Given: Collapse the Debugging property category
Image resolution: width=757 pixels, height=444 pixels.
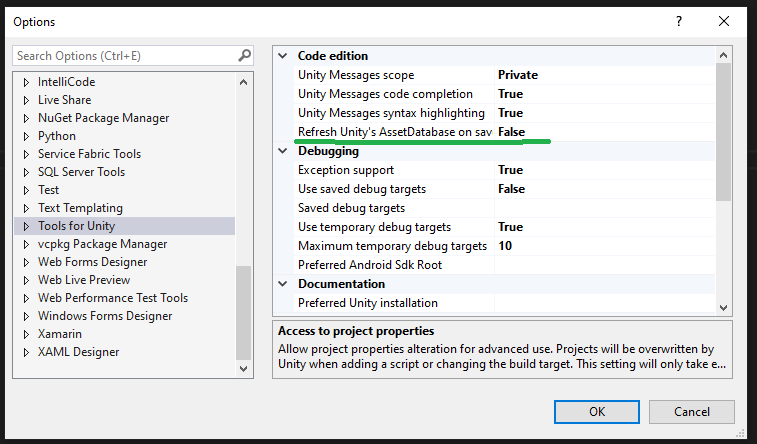Looking at the screenshot, I should pos(284,151).
